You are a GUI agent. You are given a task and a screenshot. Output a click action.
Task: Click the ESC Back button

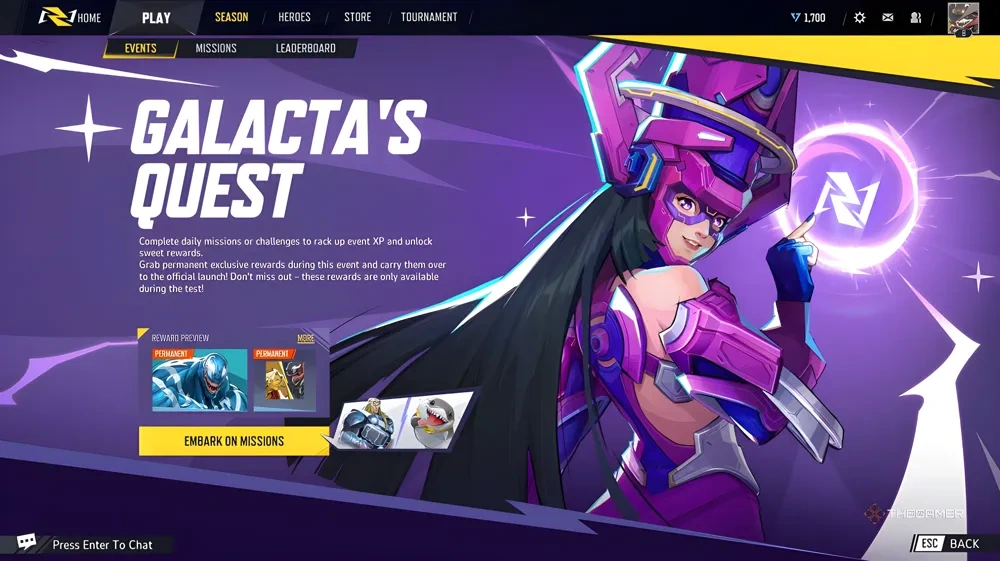point(948,543)
